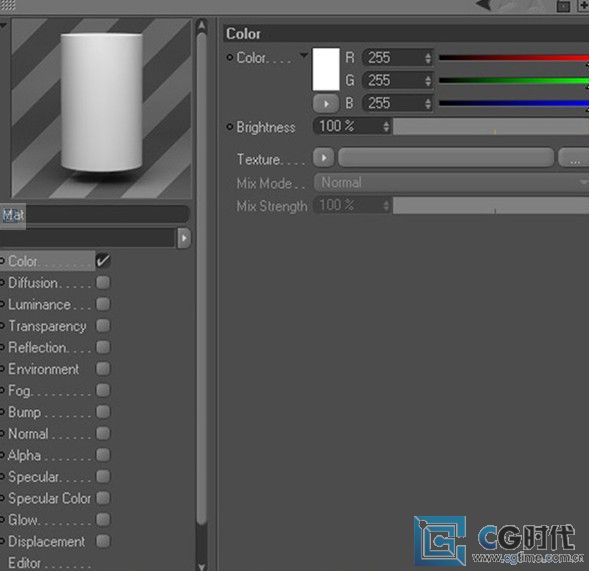The image size is (589, 571).
Task: Enable the Specular Color channel checkbox
Action: pyautogui.click(x=103, y=498)
